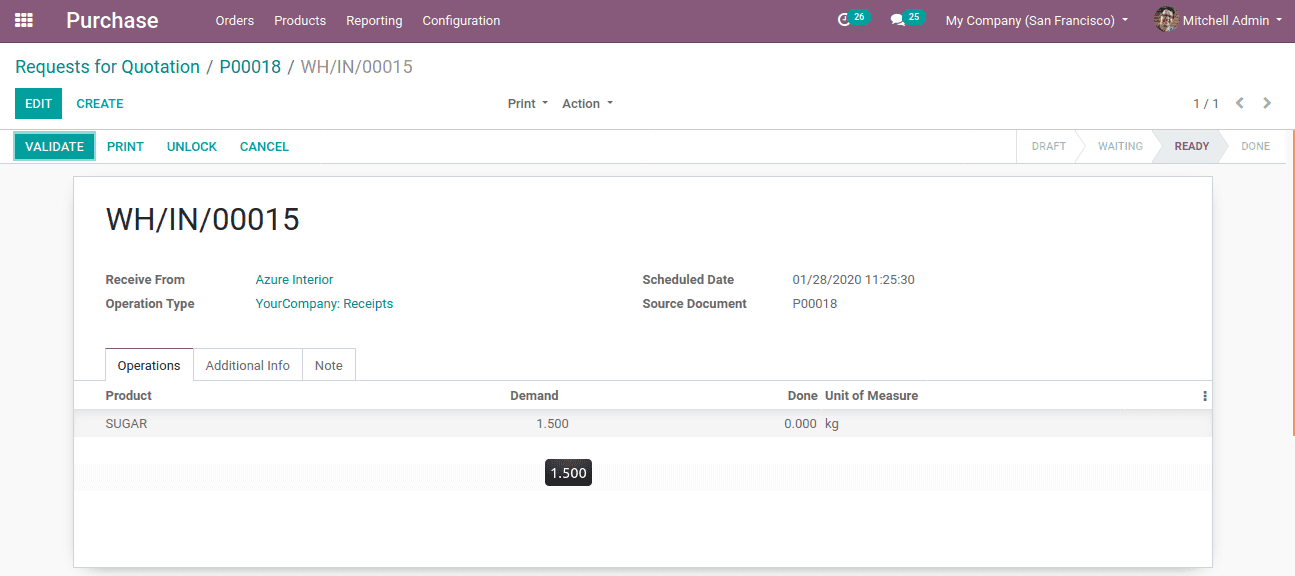This screenshot has width=1295, height=576.
Task: Open My Company (San Francisco) switcher
Action: coord(1037,20)
